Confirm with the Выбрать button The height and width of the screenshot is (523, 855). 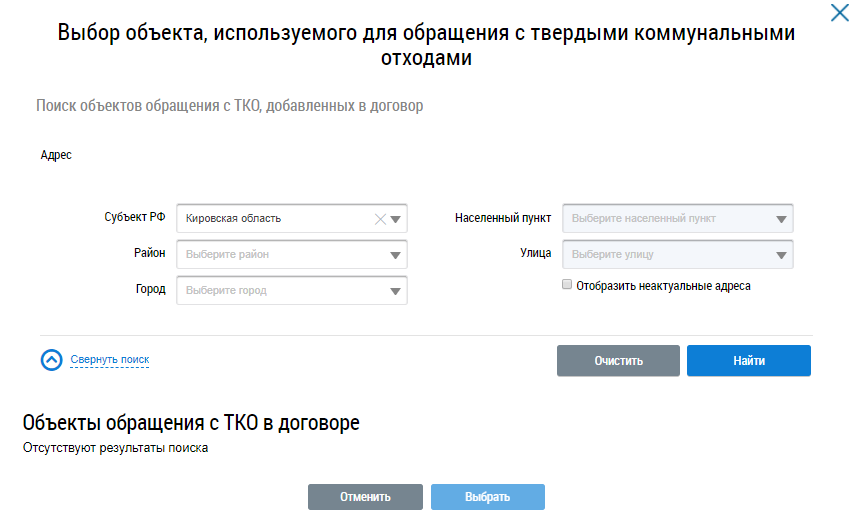pos(487,497)
